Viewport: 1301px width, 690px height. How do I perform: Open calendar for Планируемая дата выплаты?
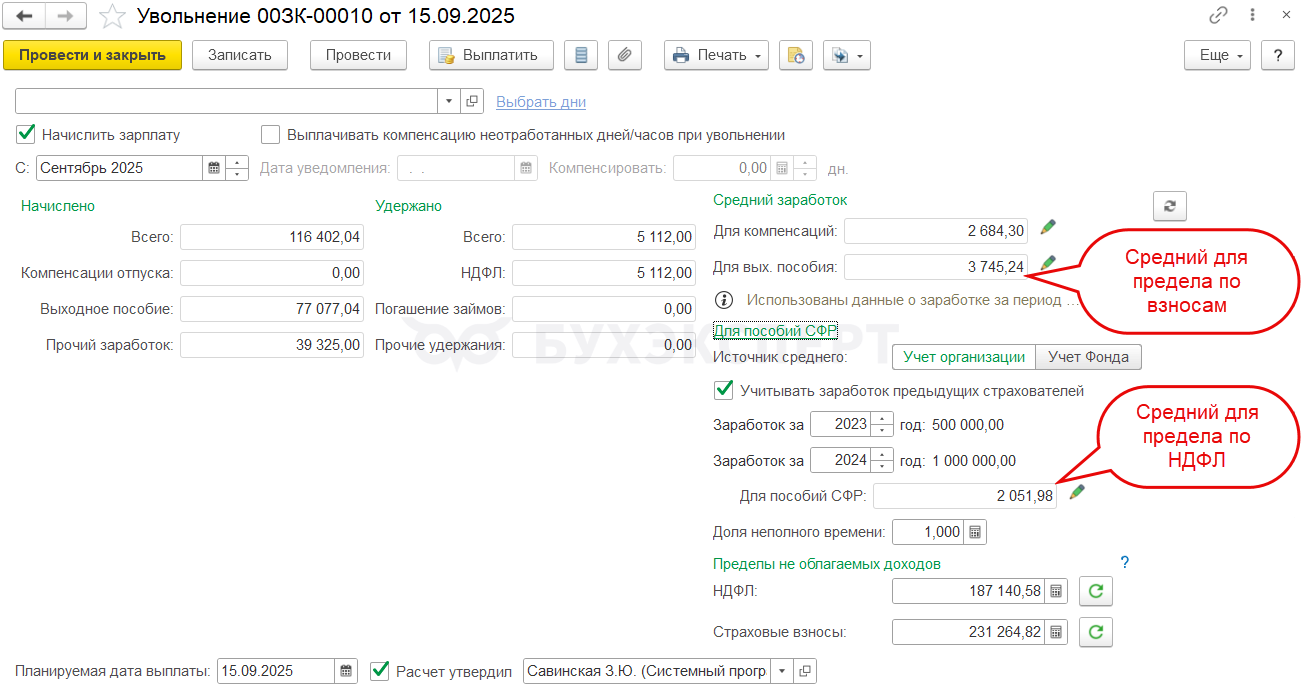pos(346,671)
